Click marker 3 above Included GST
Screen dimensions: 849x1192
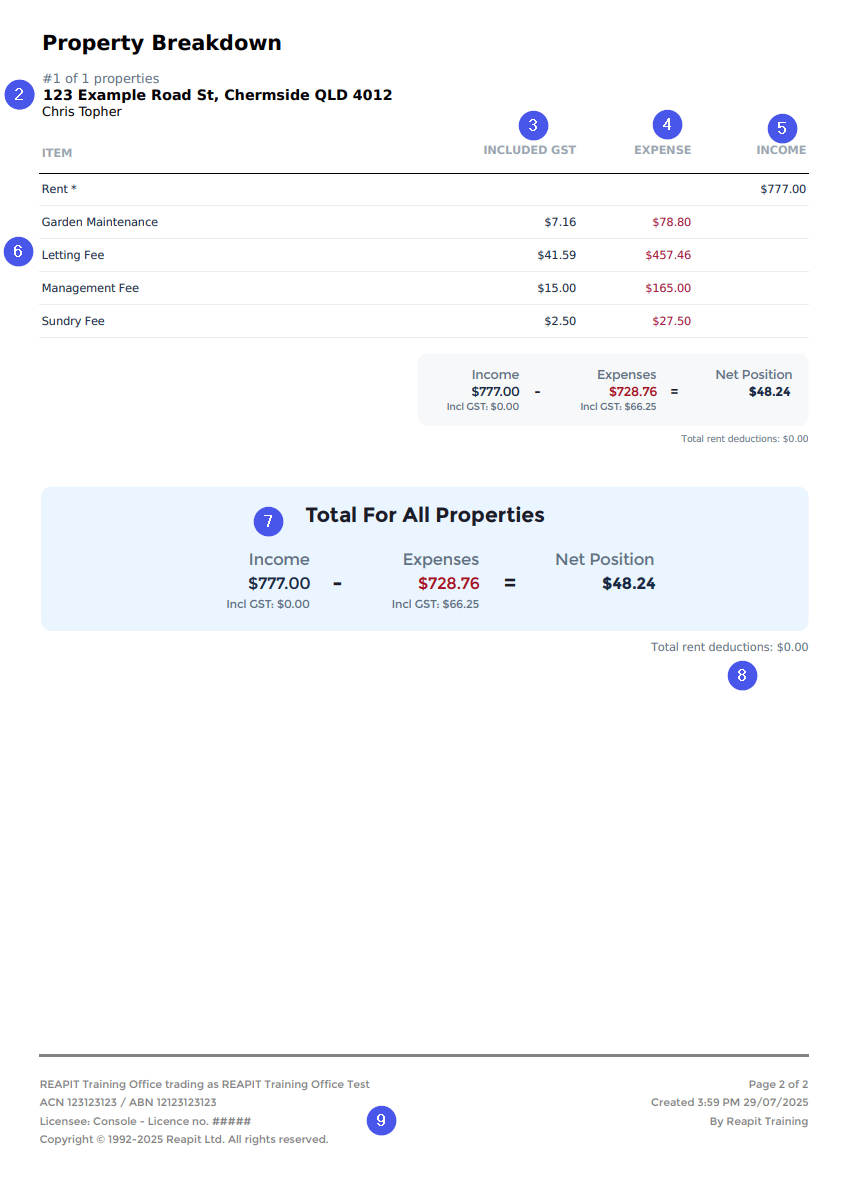pos(534,125)
